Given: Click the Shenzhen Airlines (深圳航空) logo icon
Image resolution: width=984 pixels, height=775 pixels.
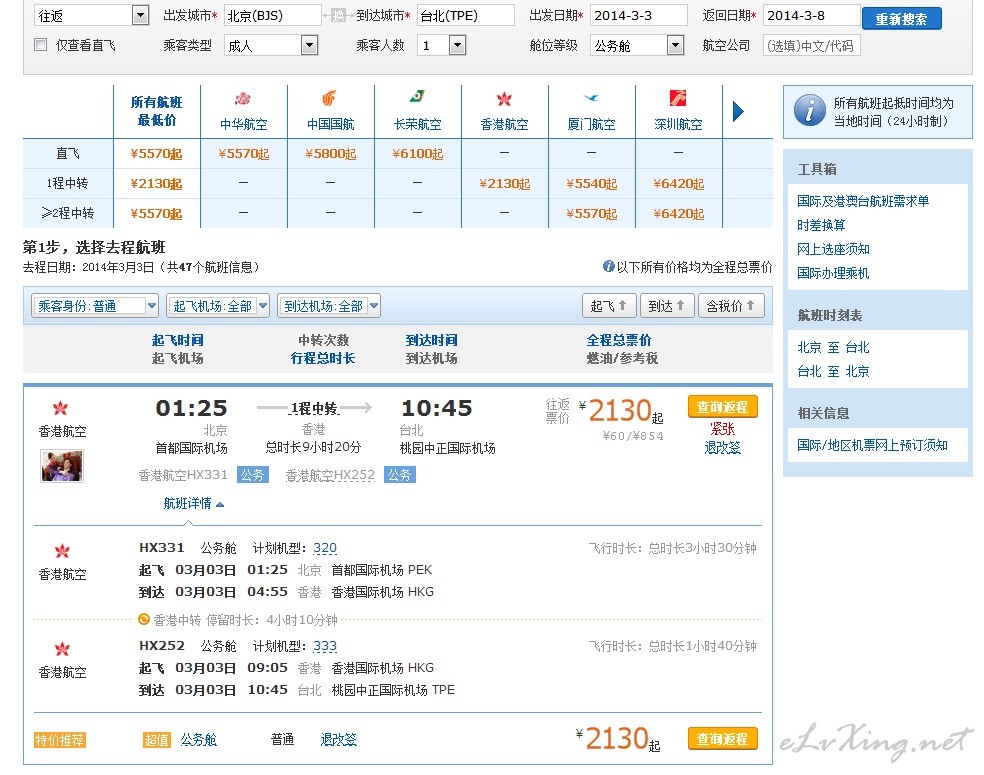Looking at the screenshot, I should point(678,98).
